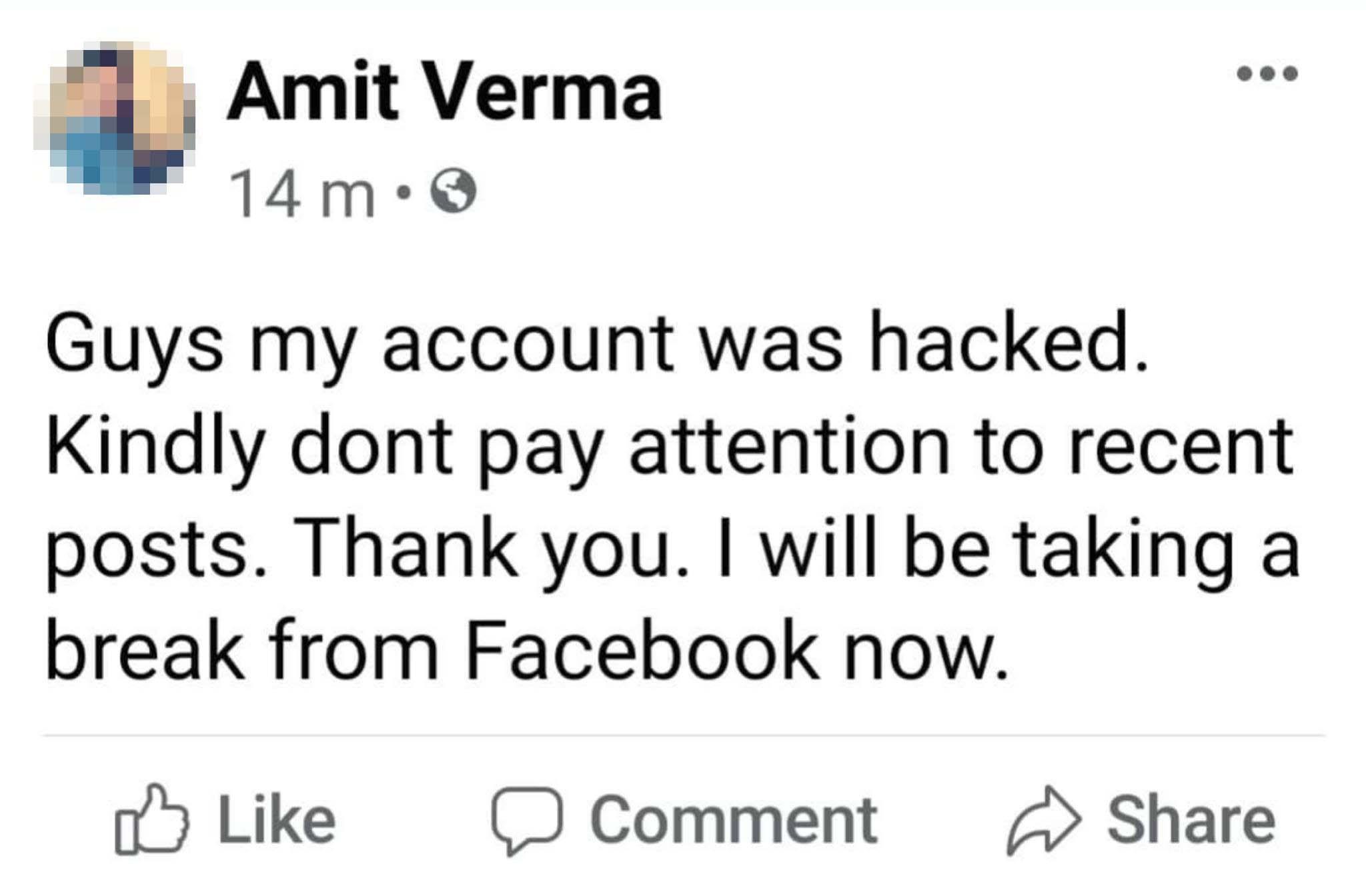Click the Comment speech bubble icon
1366x896 pixels.
(527, 820)
